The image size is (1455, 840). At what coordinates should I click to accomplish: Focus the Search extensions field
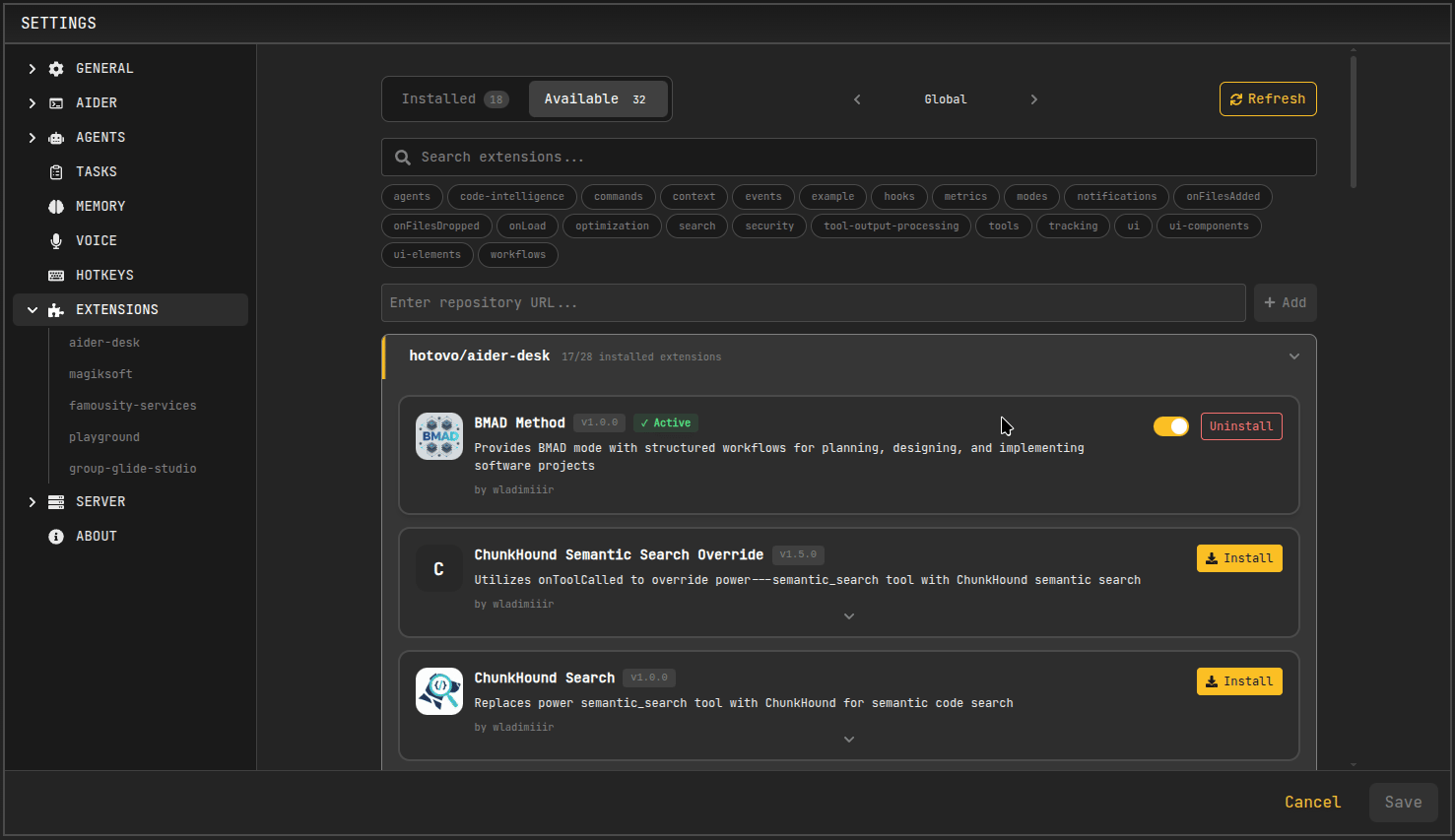click(849, 158)
